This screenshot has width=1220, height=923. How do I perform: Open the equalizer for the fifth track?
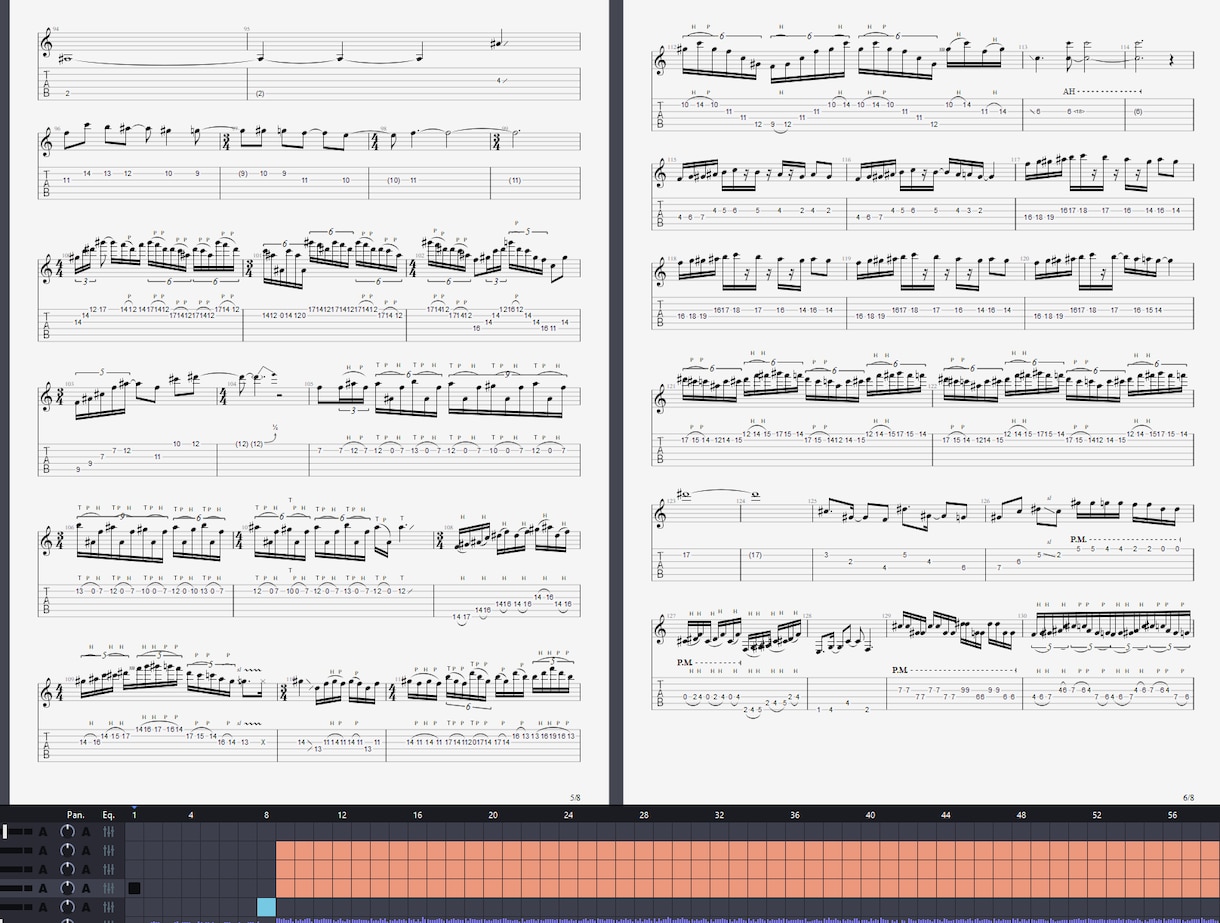coord(109,906)
